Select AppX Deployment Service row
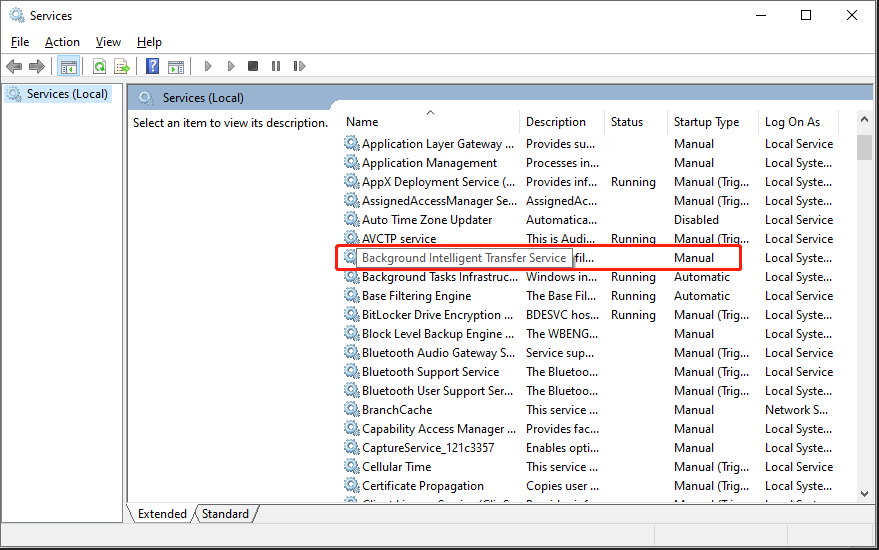This screenshot has height=550, width=879. 589,182
